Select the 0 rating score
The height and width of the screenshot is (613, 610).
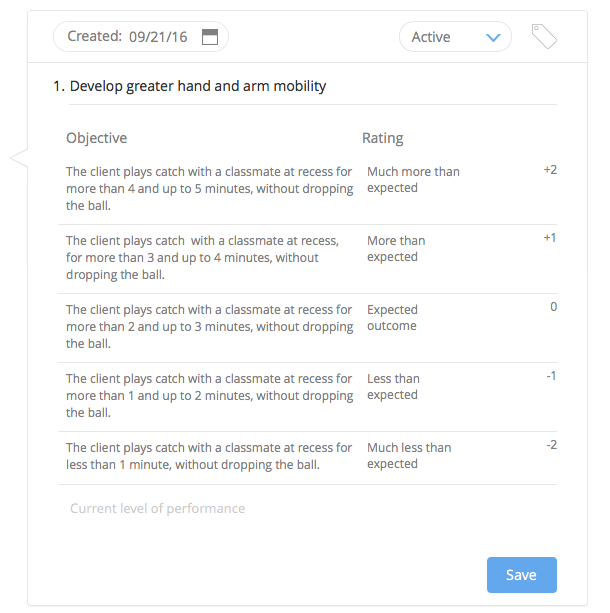(x=553, y=306)
